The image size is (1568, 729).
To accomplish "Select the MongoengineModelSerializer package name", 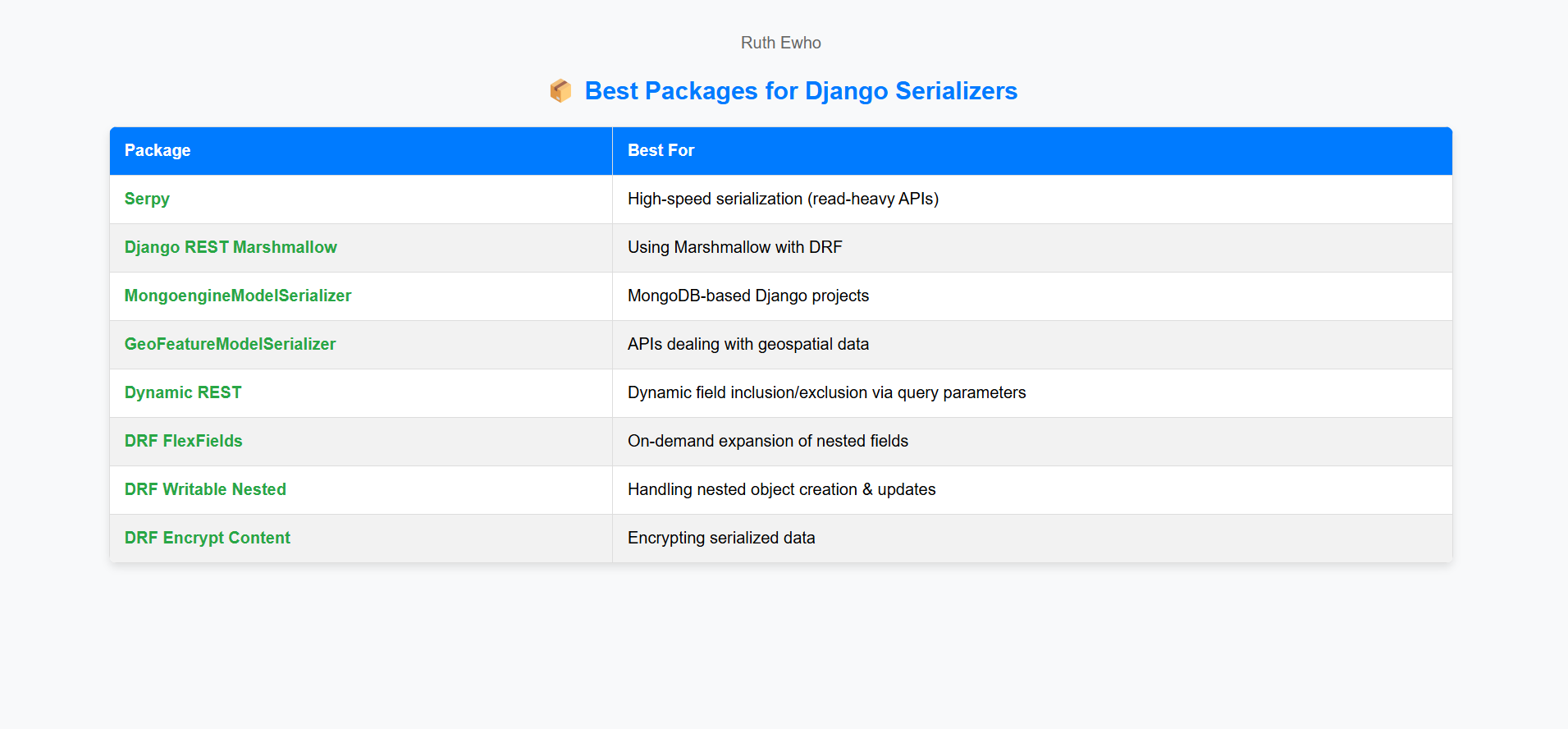I will pyautogui.click(x=238, y=296).
